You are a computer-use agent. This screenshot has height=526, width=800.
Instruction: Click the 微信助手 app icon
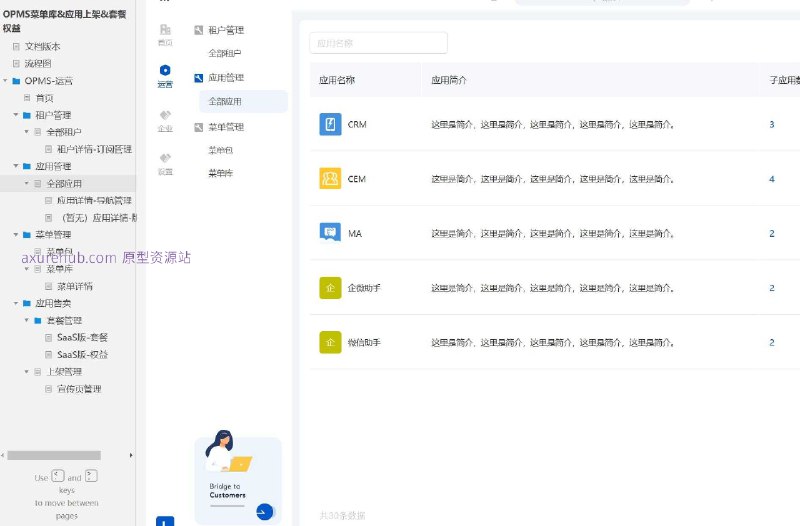pyautogui.click(x=330, y=342)
